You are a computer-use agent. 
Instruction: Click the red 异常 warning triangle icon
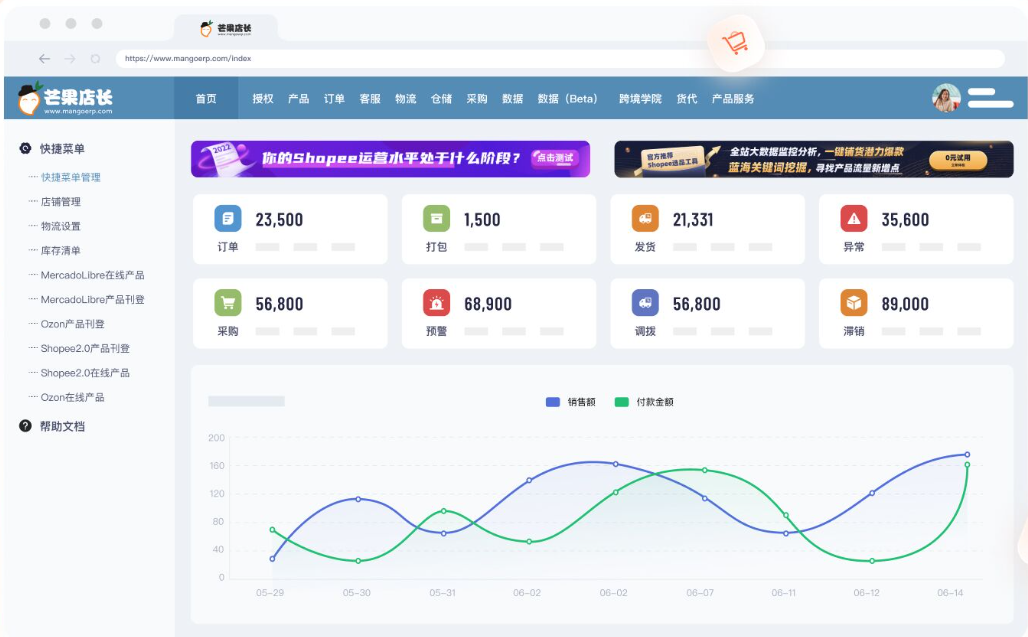pos(853,218)
